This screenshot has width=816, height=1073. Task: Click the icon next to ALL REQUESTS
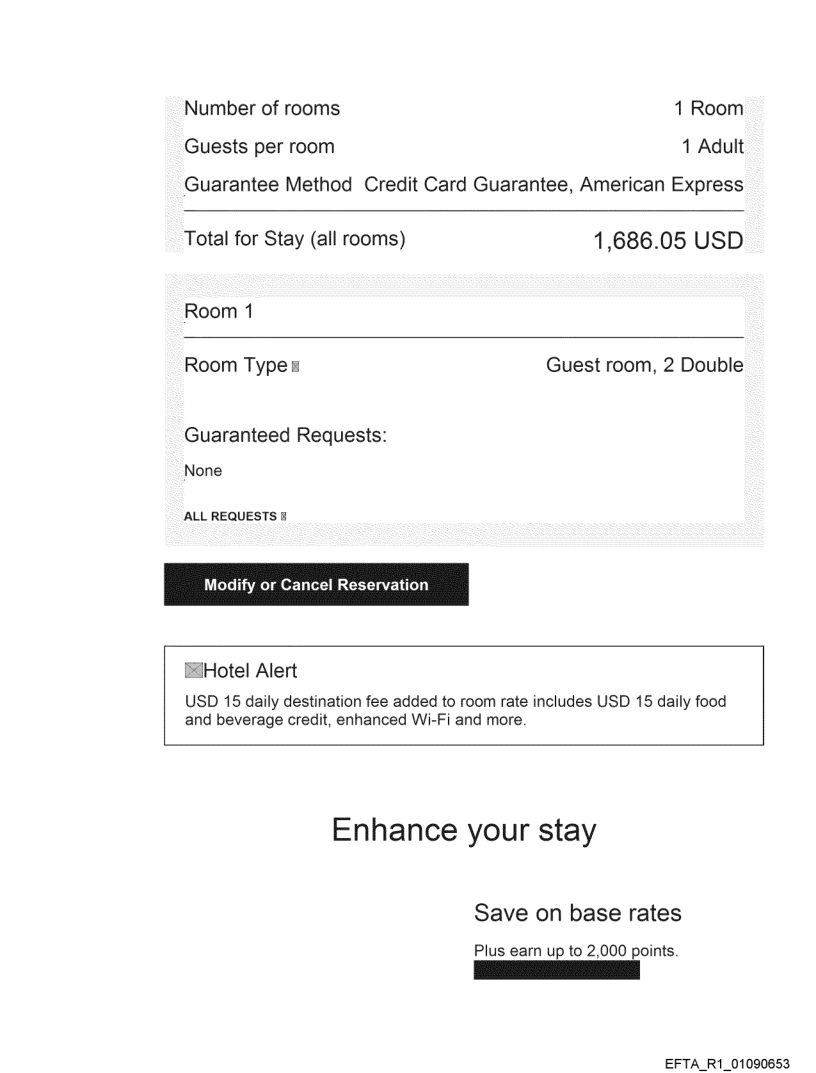pyautogui.click(x=284, y=517)
